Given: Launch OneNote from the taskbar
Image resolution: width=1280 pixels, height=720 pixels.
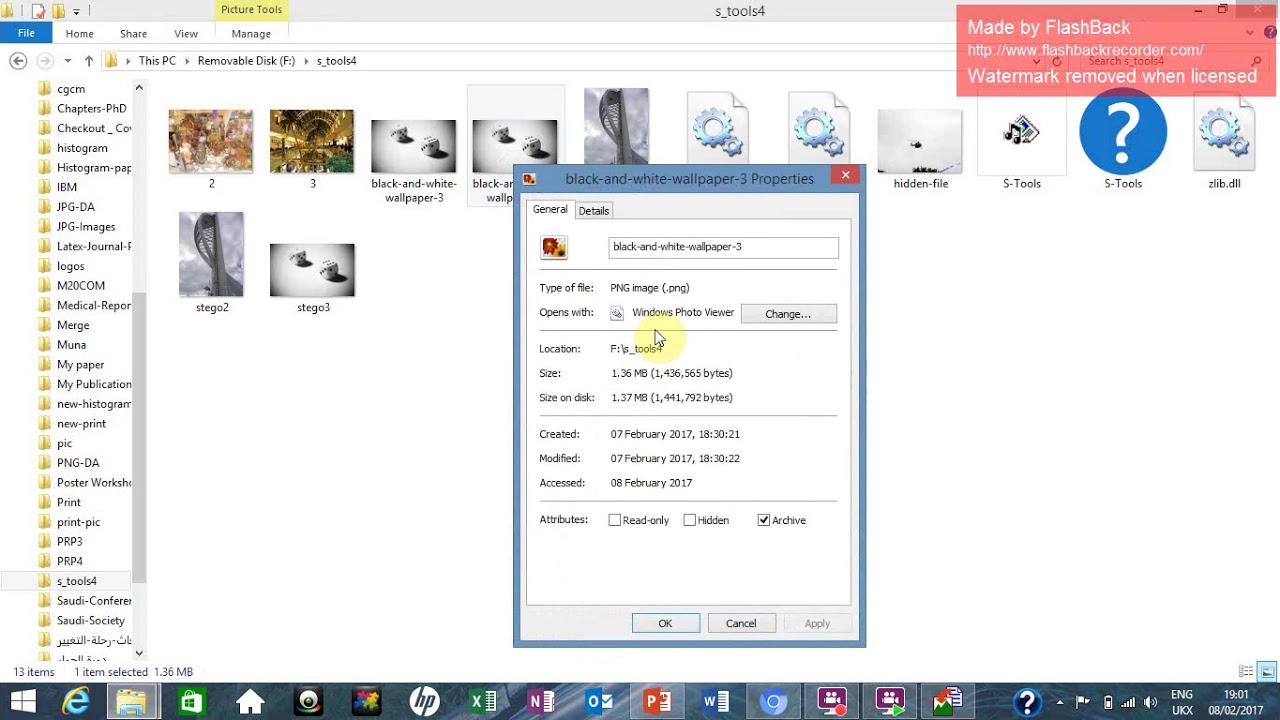Looking at the screenshot, I should pyautogui.click(x=542, y=702).
